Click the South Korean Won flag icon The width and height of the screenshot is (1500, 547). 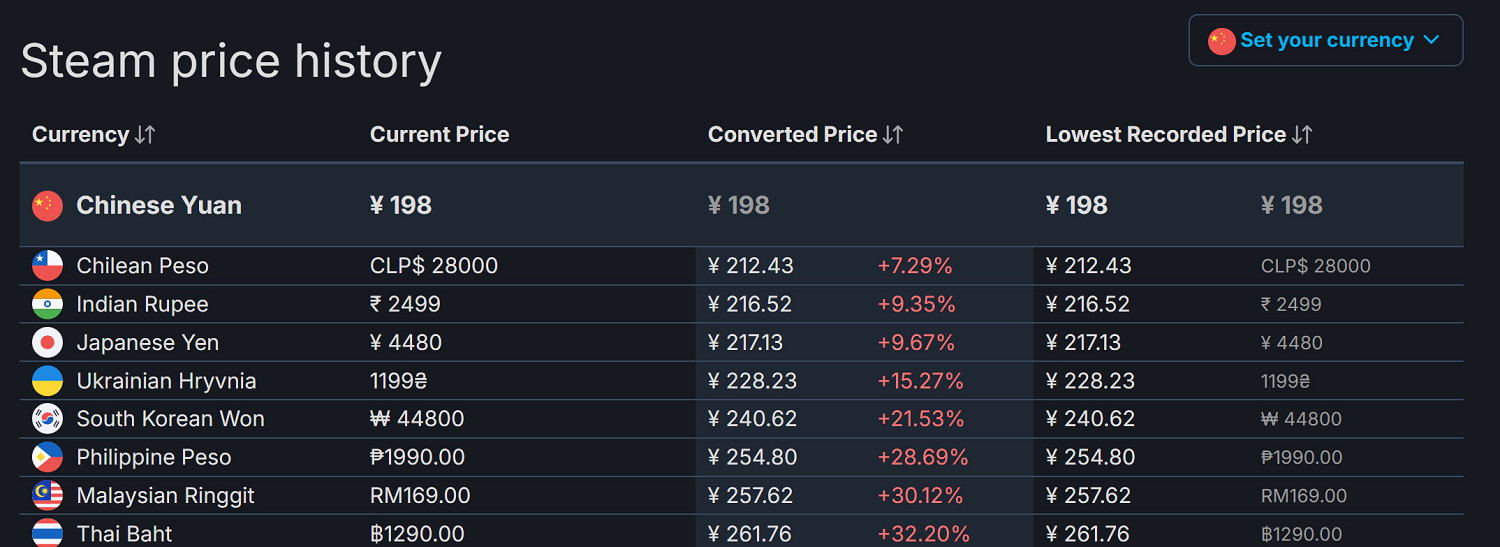coord(47,419)
